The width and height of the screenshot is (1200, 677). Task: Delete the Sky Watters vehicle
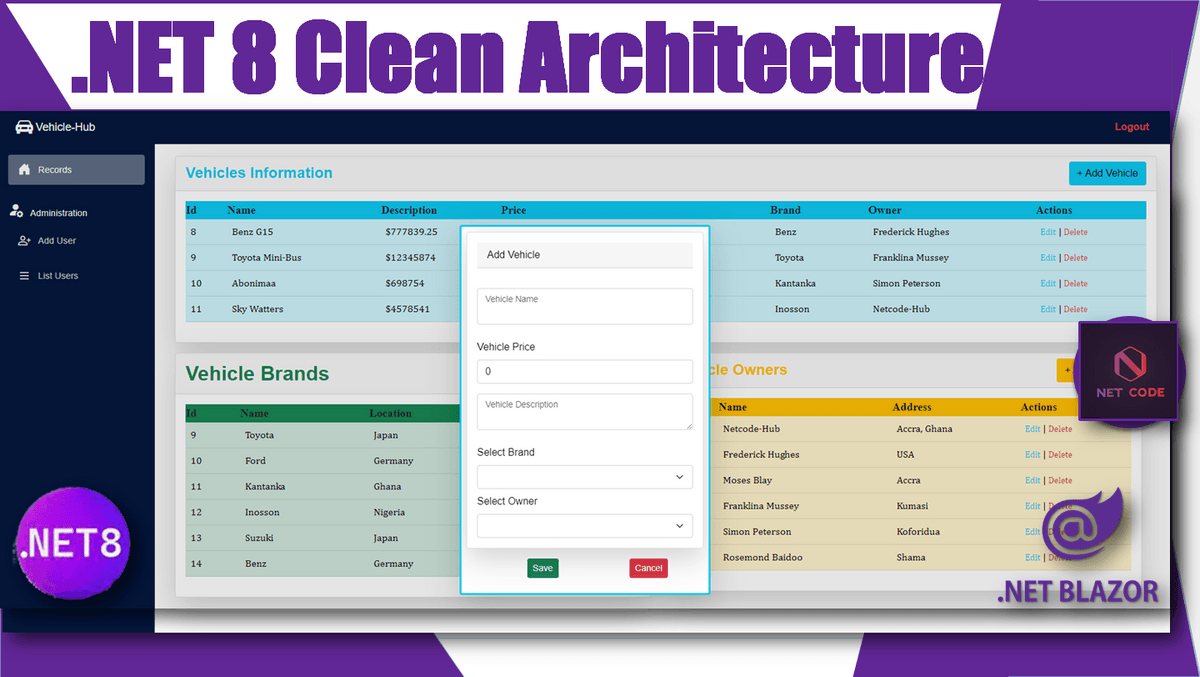[x=1075, y=310]
